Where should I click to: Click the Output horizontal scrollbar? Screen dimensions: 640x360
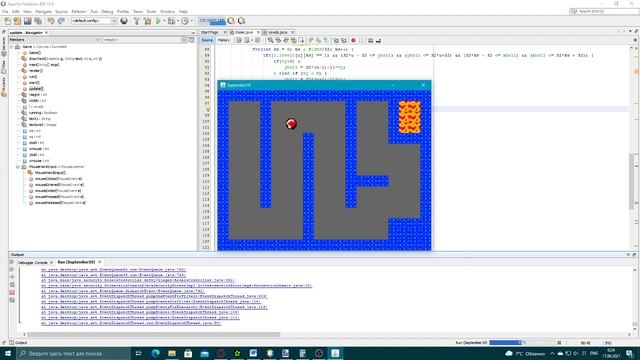pos(153,334)
